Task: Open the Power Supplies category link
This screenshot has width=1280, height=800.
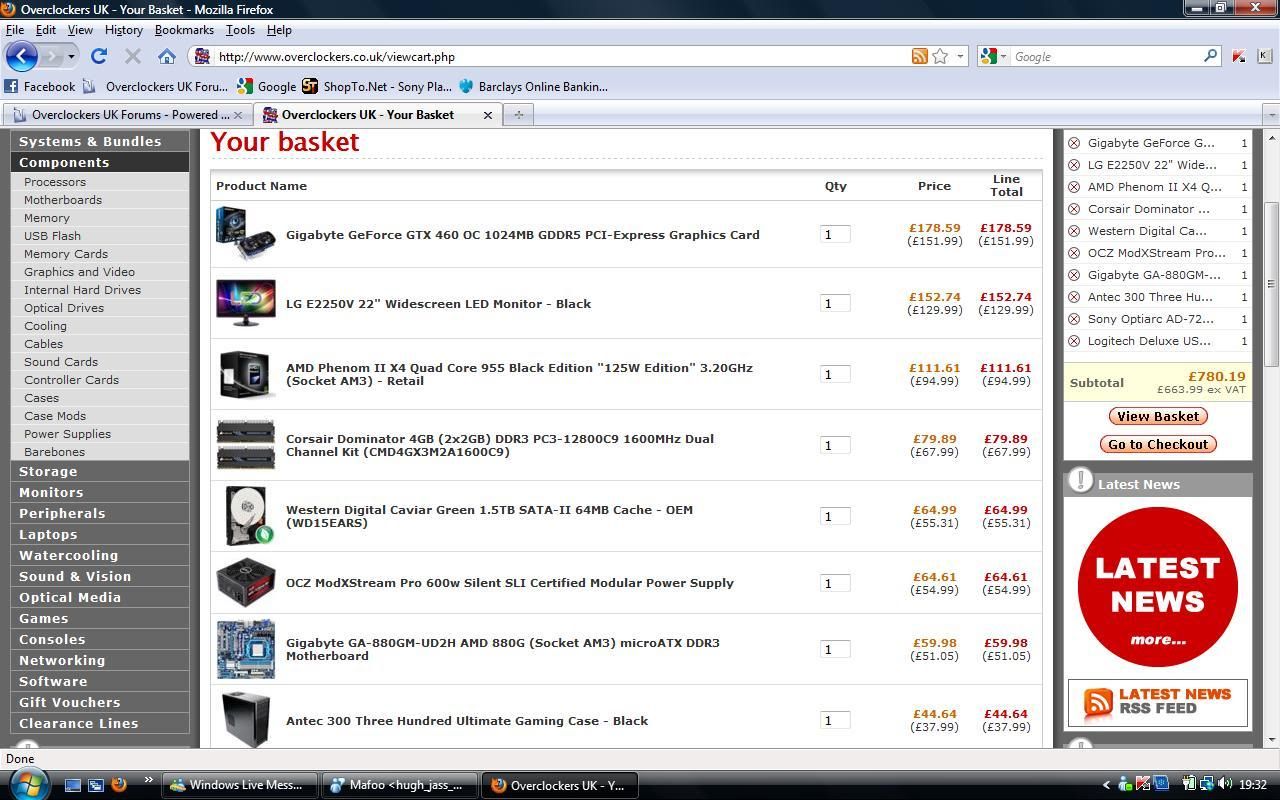Action: click(67, 434)
